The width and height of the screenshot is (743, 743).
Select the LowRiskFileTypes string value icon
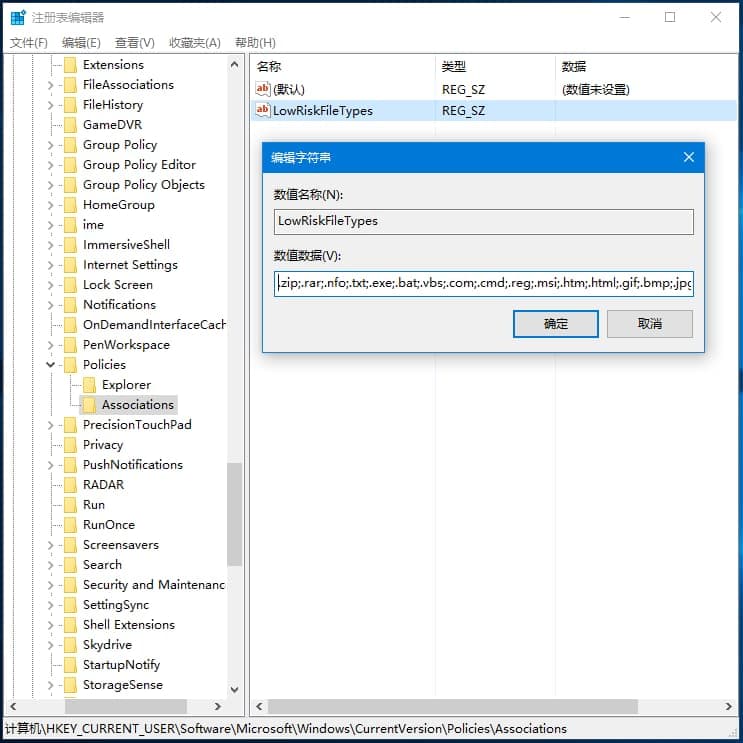click(263, 110)
